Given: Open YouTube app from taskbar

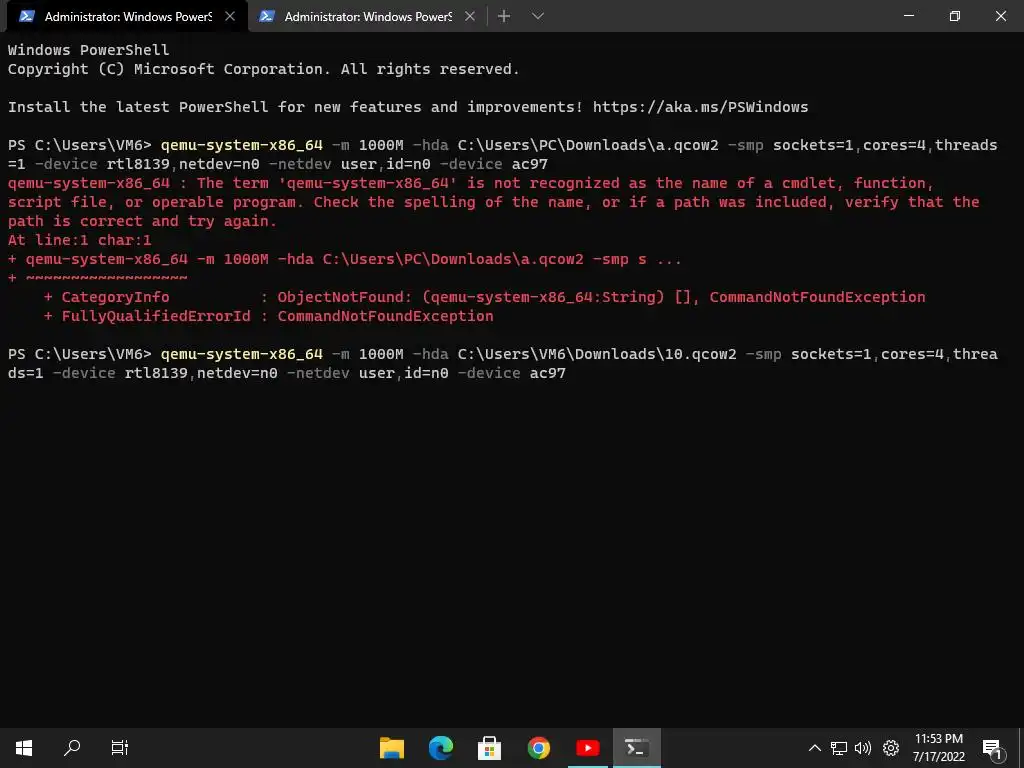Looking at the screenshot, I should point(587,748).
